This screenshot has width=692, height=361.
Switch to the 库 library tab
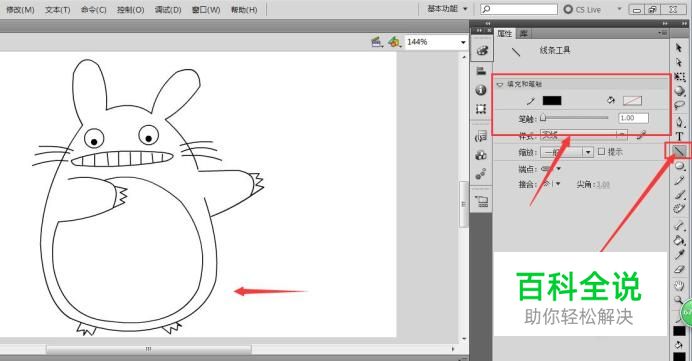523,34
